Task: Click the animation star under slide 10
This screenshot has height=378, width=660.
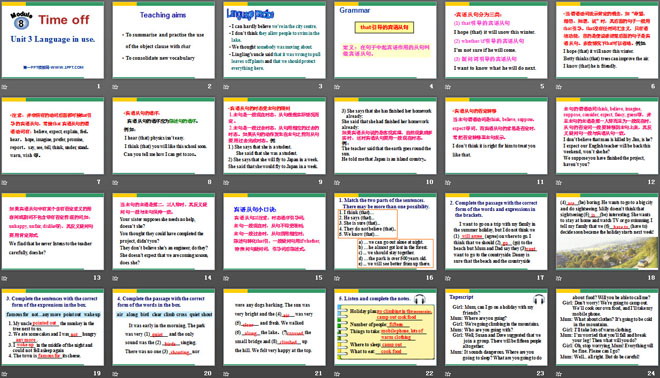Action: 337,183
